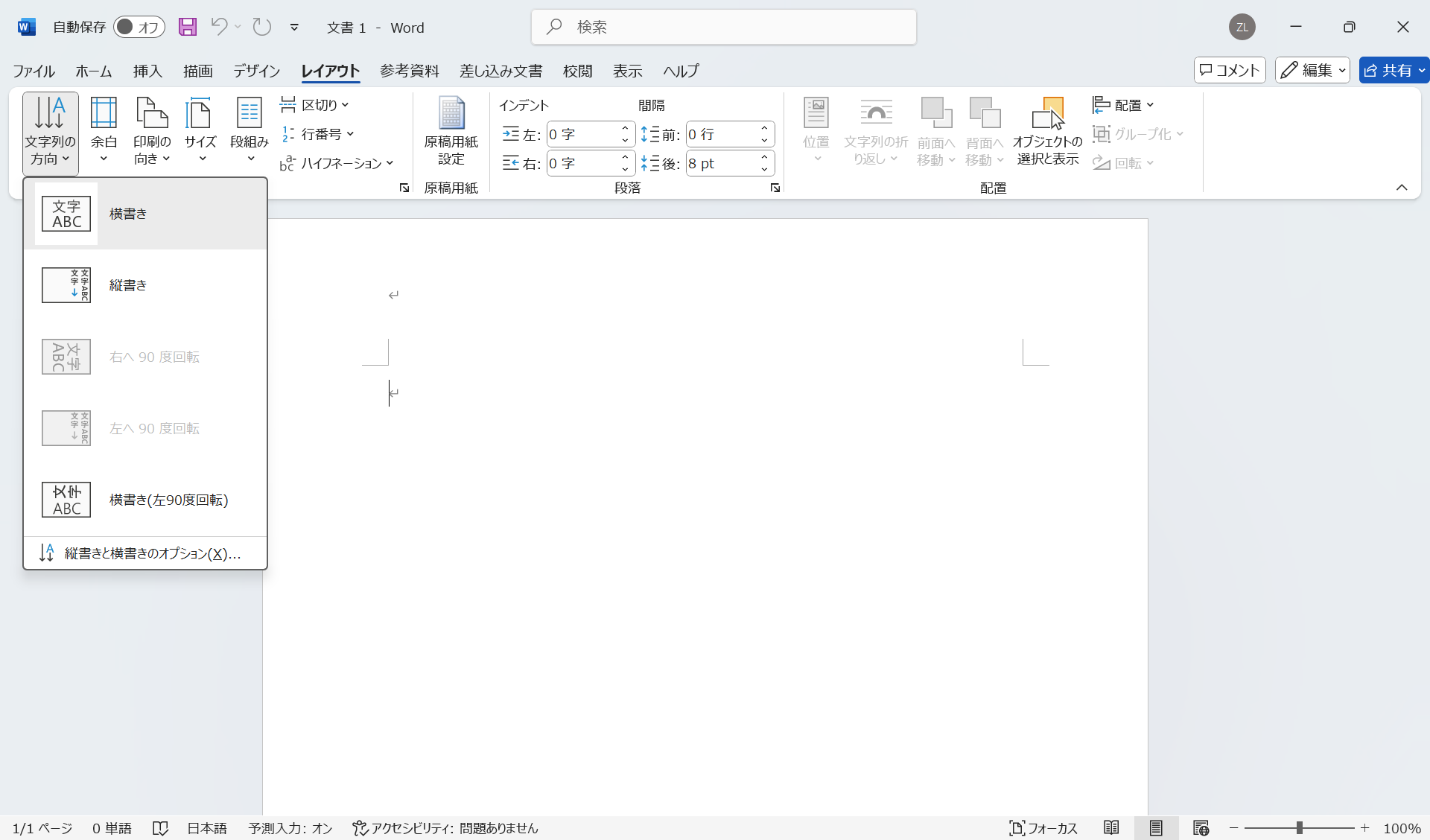Viewport: 1430px width, 840px height.
Task: Select Web Layout view in status bar
Action: 1201,828
